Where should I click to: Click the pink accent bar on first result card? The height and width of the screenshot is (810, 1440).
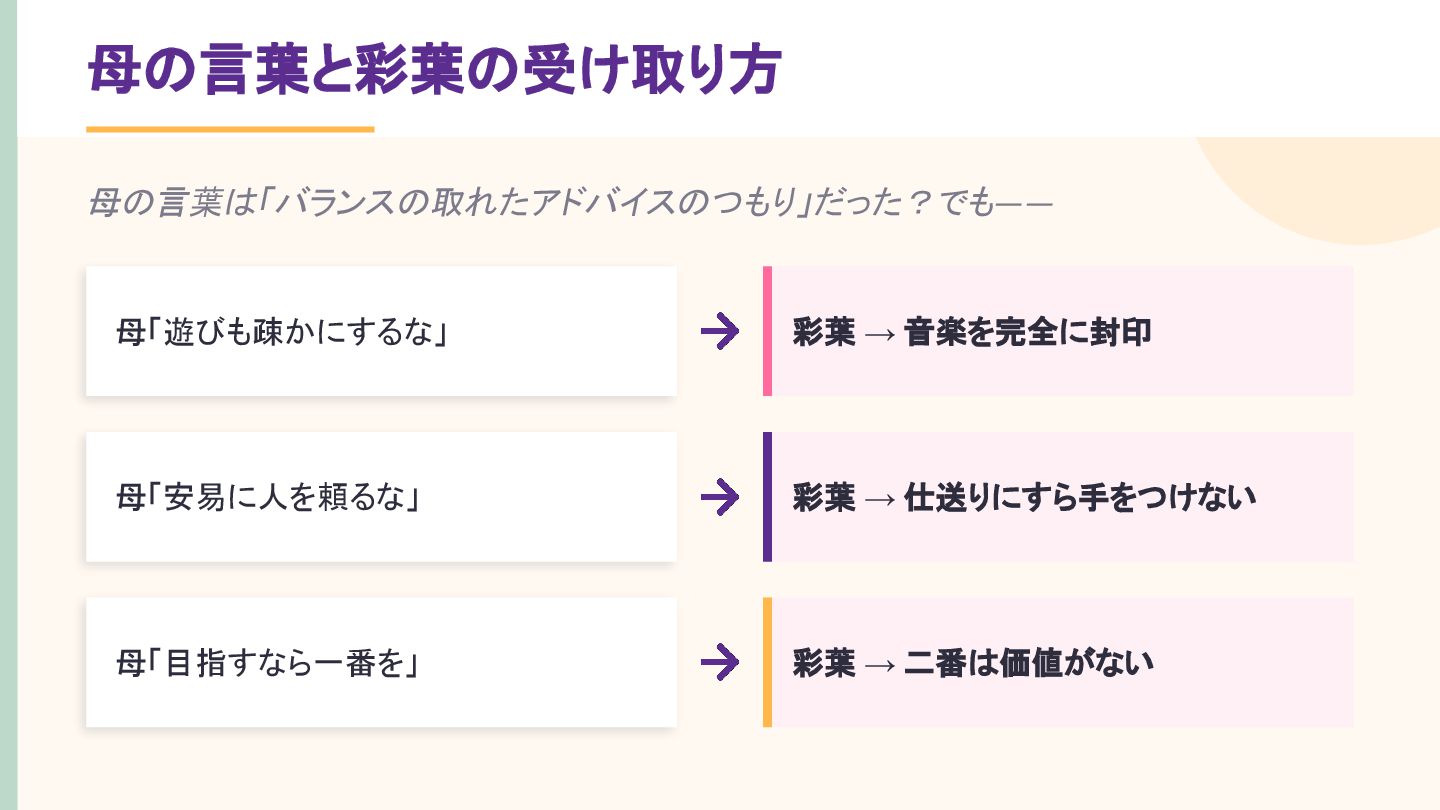tap(767, 331)
